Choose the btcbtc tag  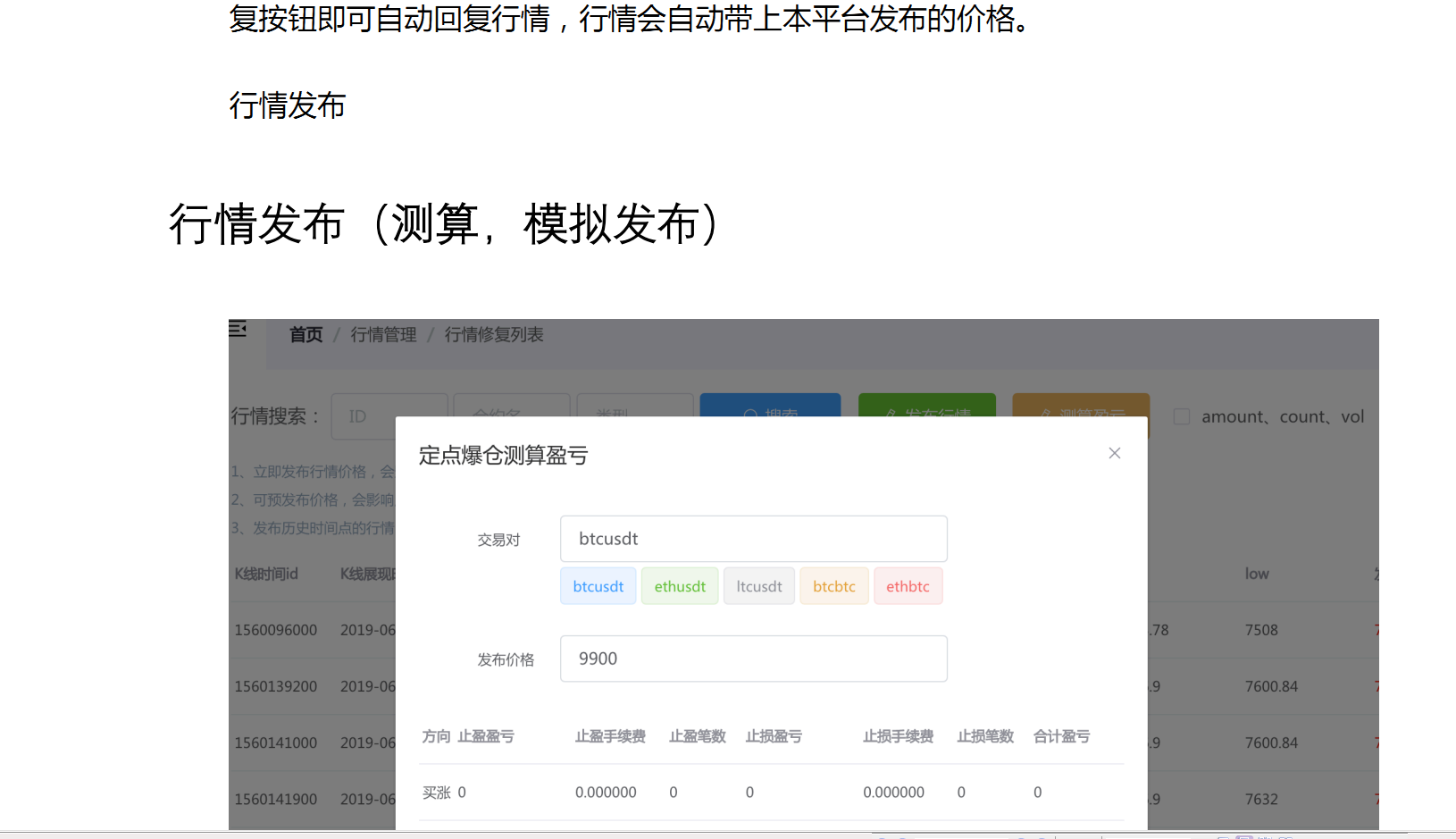pyautogui.click(x=834, y=586)
